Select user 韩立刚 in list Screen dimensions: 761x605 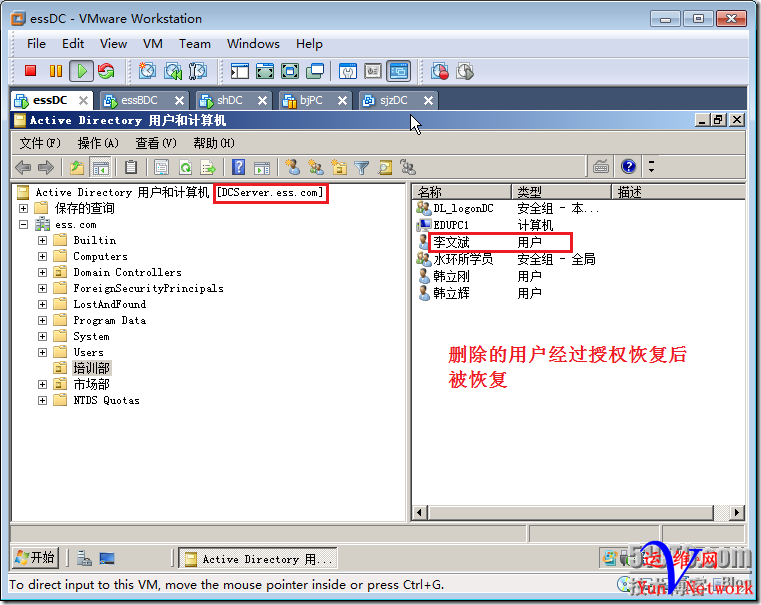point(451,277)
